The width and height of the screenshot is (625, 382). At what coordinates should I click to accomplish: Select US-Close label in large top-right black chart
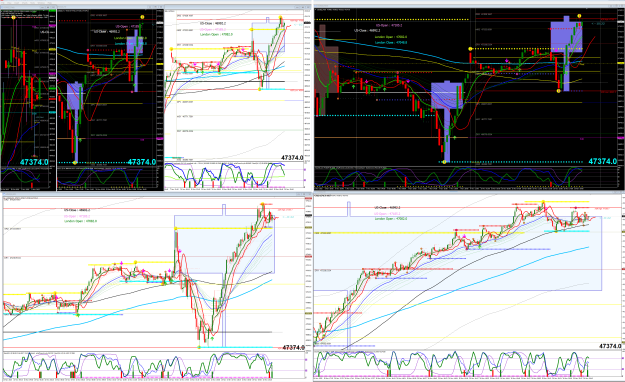pyautogui.click(x=367, y=30)
